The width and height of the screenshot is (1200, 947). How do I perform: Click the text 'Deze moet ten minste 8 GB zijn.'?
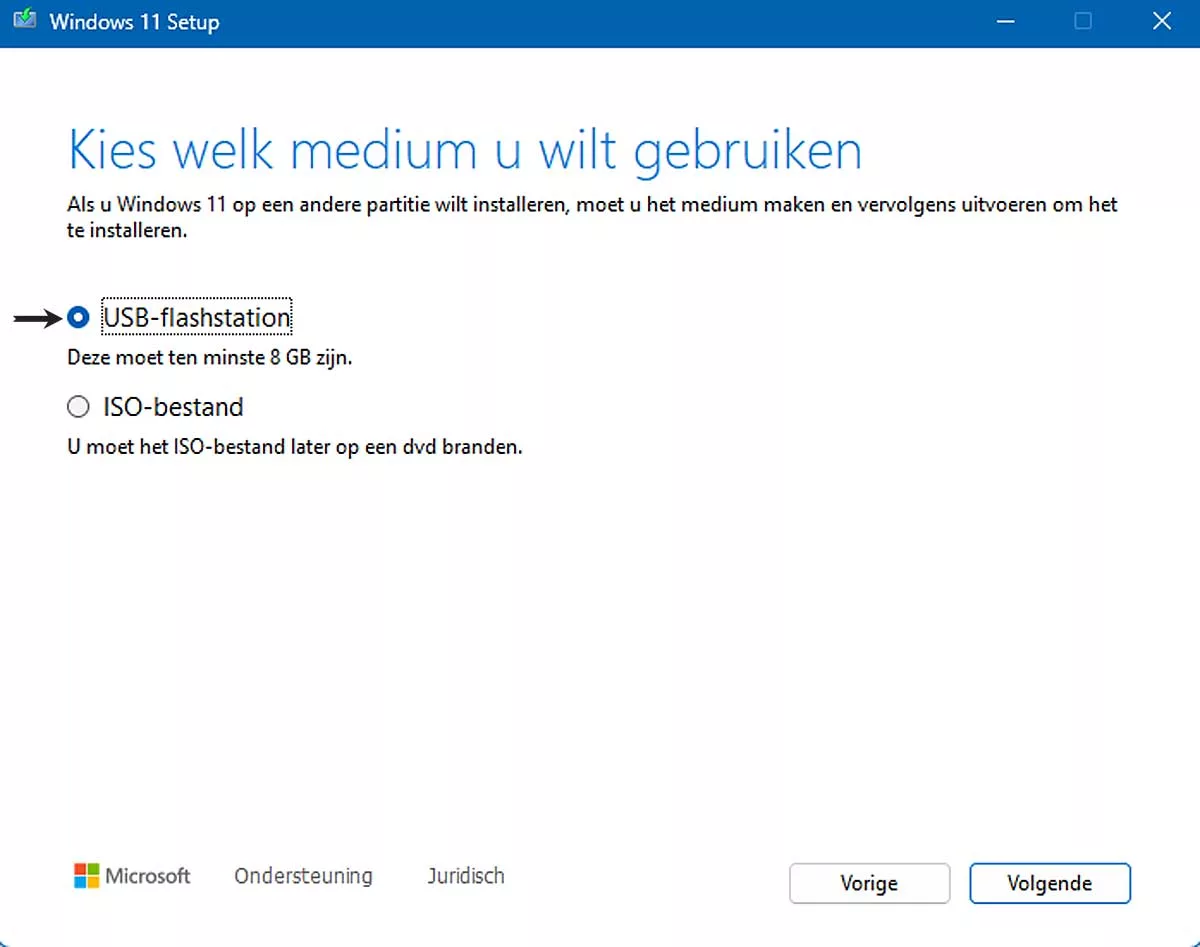tap(209, 358)
